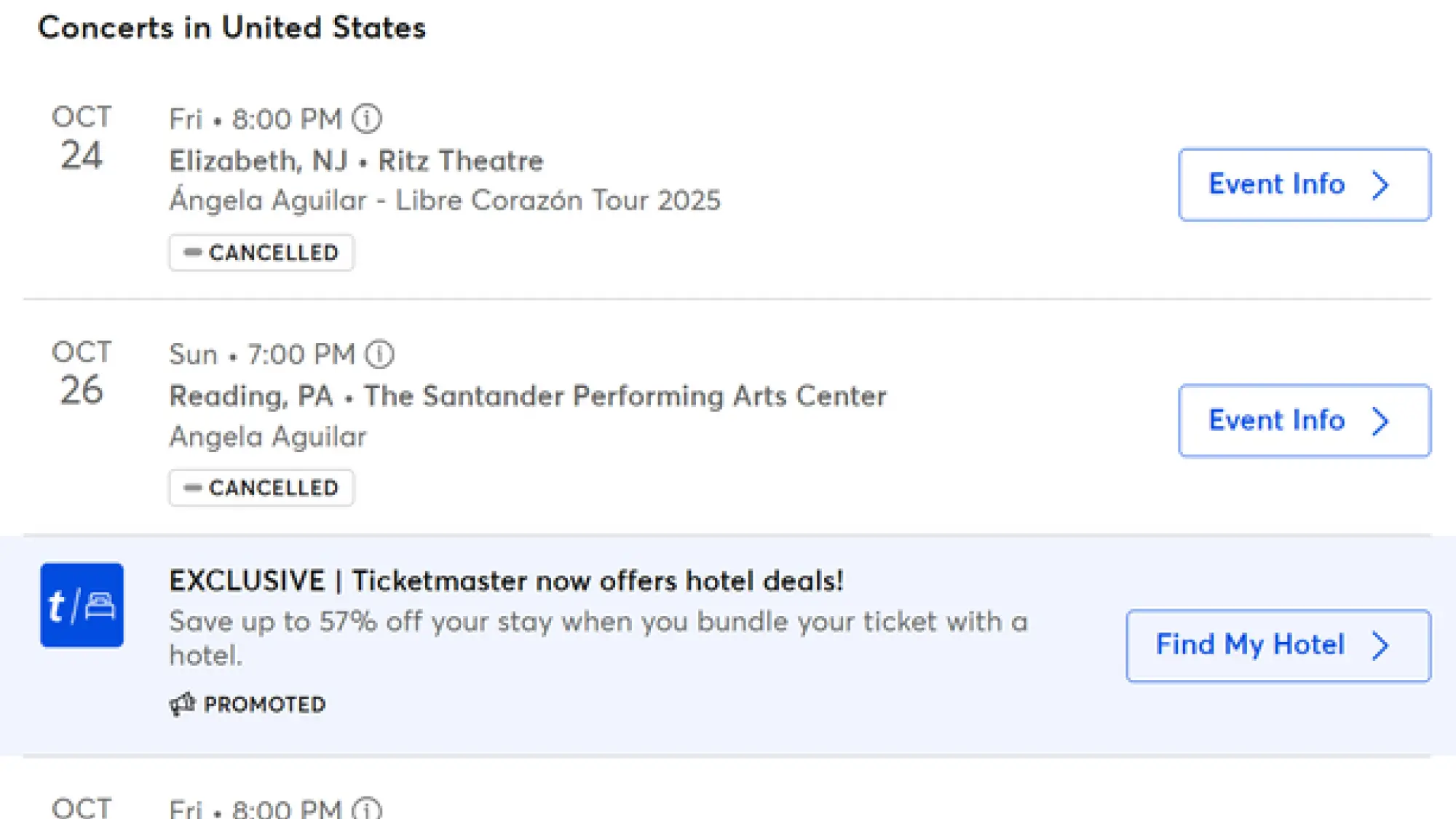
Task: Click the chevron arrow on Find My Hotel
Action: pos(1380,646)
